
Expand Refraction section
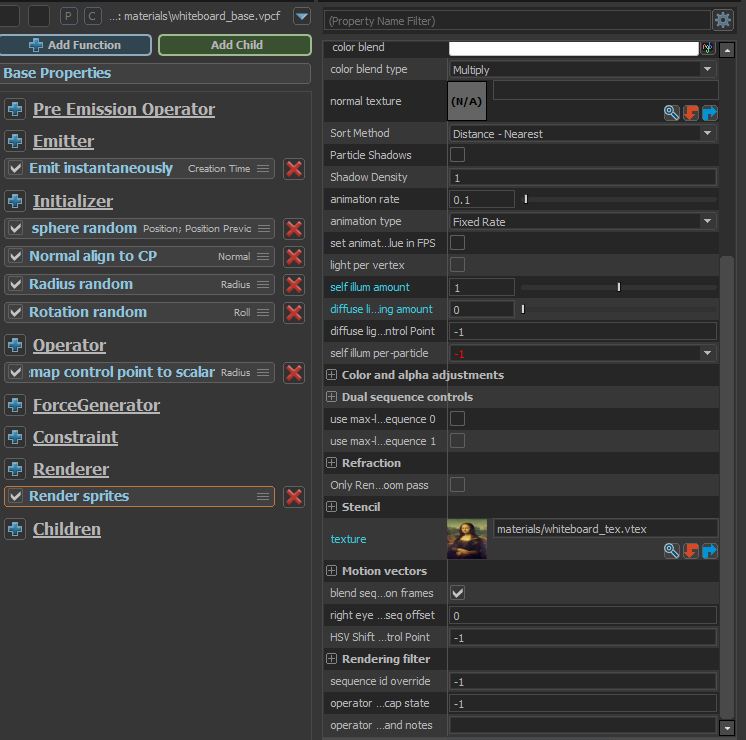pyautogui.click(x=332, y=463)
